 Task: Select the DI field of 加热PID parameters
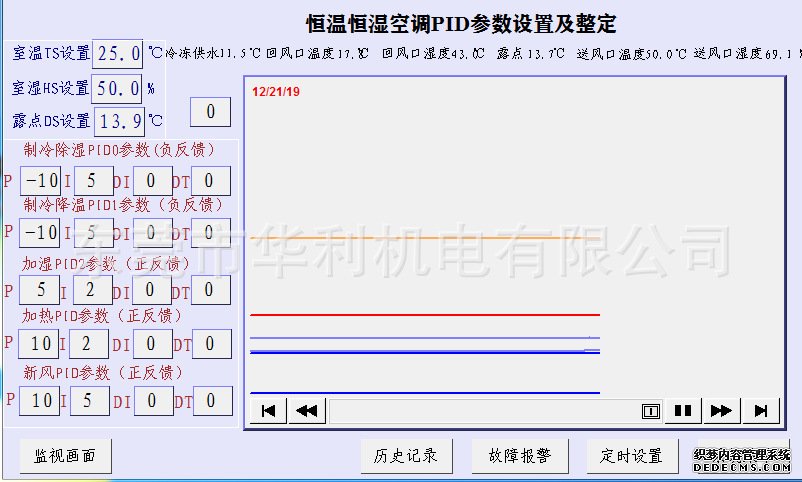pyautogui.click(x=153, y=345)
